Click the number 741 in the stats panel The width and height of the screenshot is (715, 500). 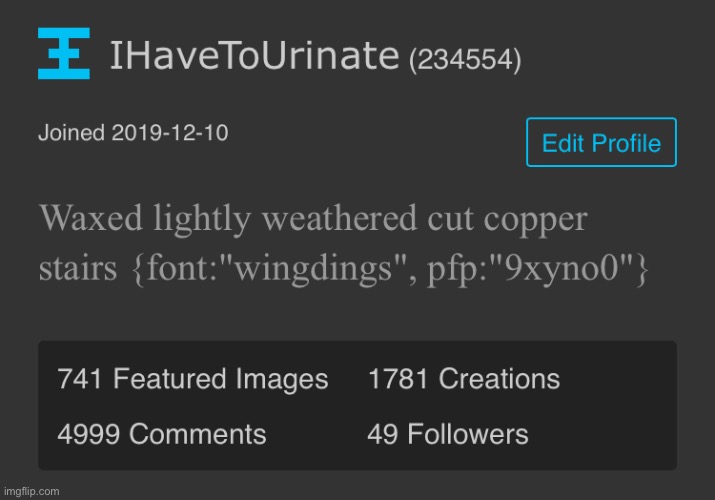click(x=79, y=379)
